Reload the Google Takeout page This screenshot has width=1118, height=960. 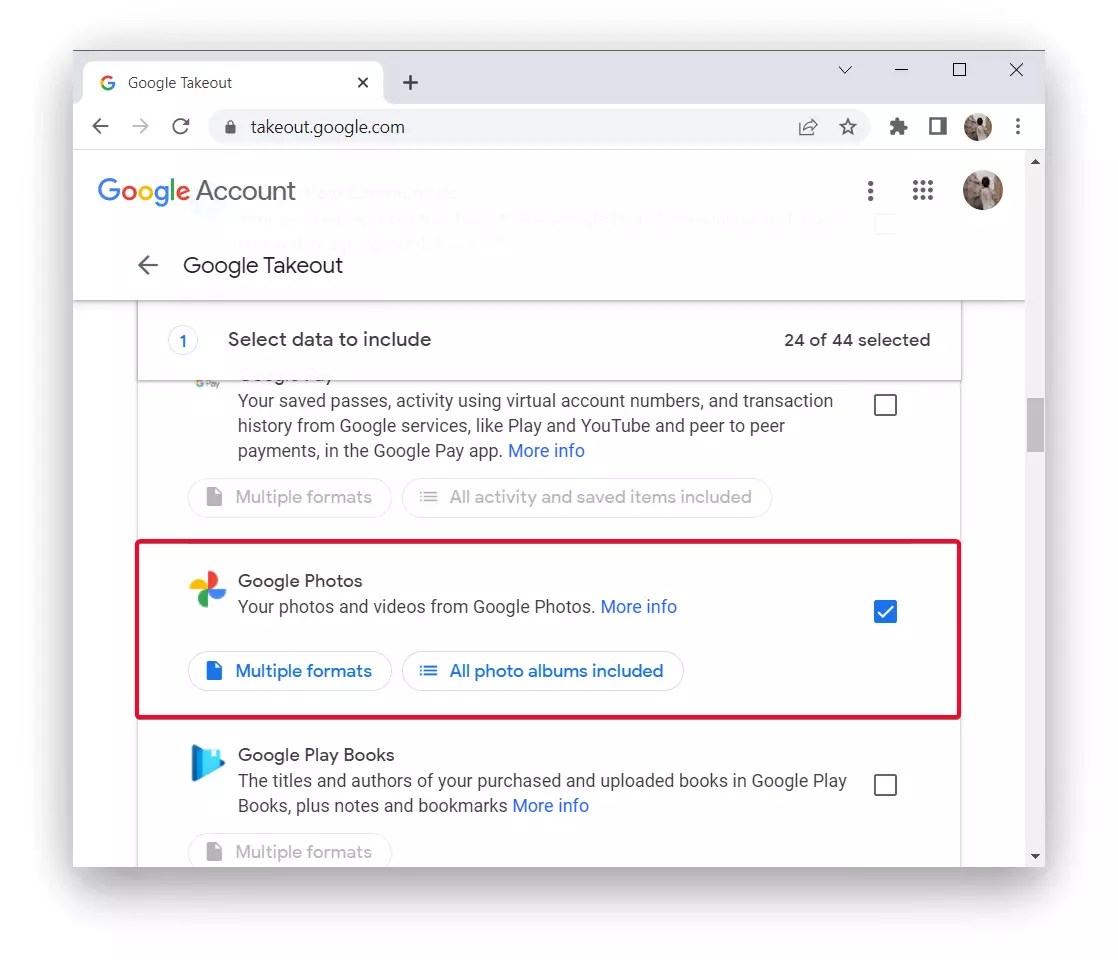[180, 126]
